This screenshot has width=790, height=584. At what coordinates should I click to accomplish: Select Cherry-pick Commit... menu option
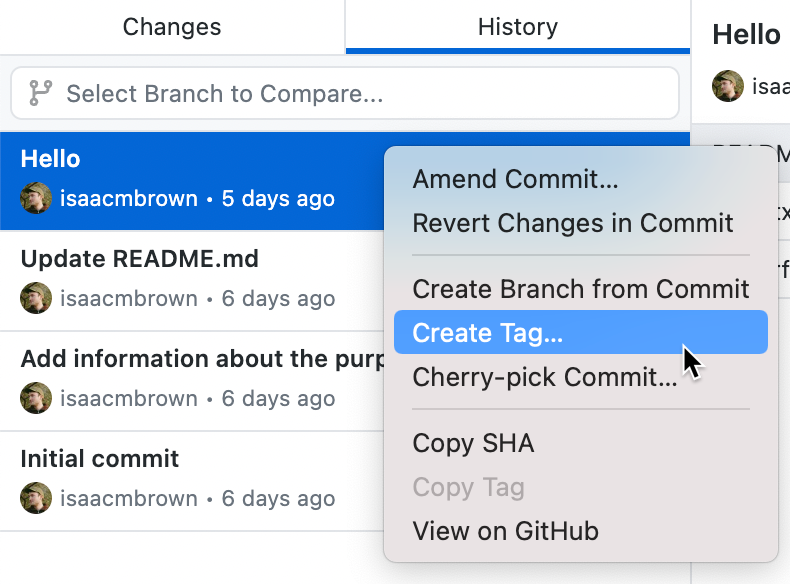click(x=545, y=377)
